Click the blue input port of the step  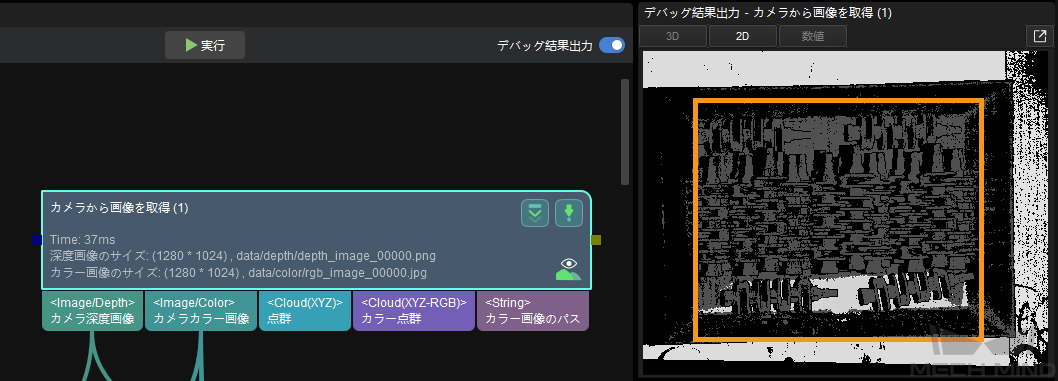(x=37, y=240)
